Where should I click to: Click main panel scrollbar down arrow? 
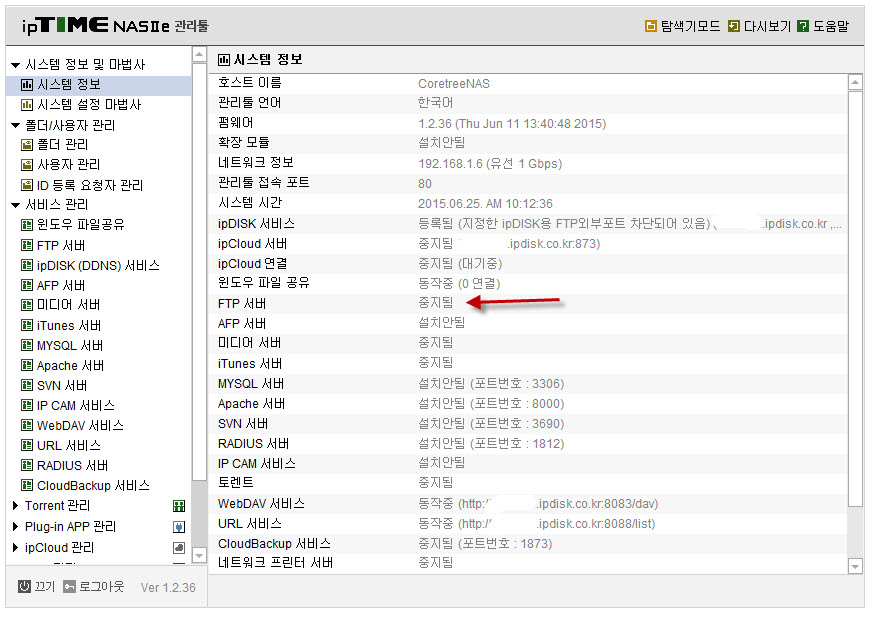coord(856,566)
